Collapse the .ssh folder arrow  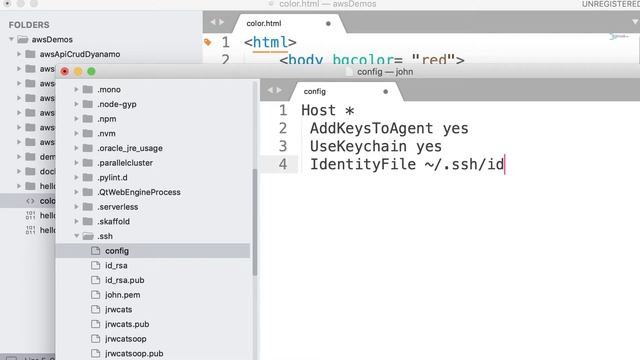76,236
